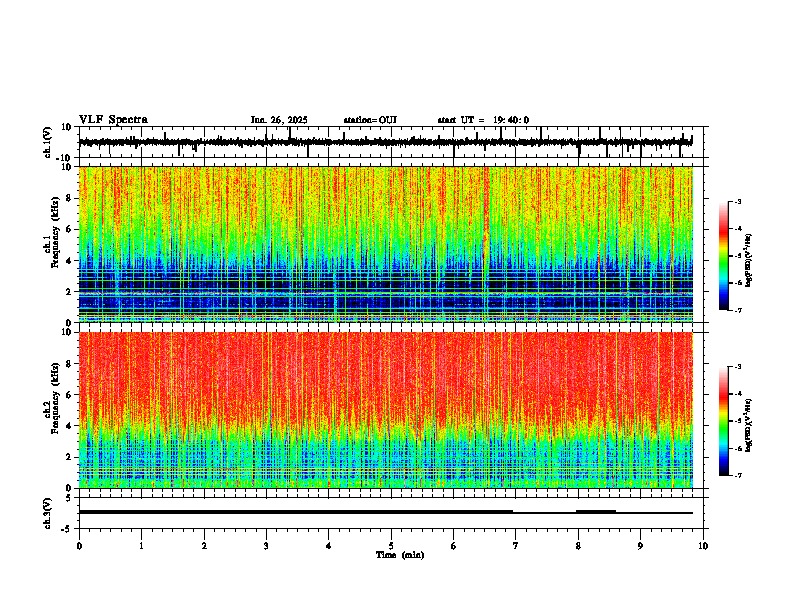Click the ch.3 trace step-down near minute 7
Screen dimensions: 792x612
(513, 512)
